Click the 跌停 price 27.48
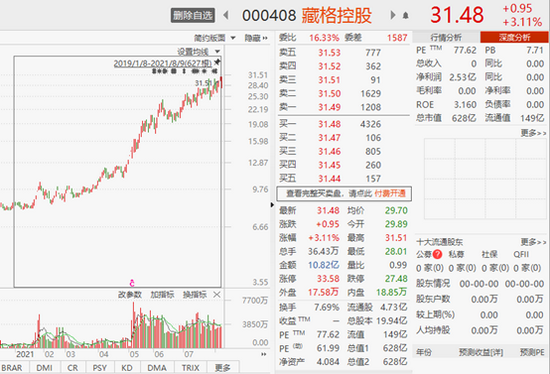 pyautogui.click(x=396, y=279)
